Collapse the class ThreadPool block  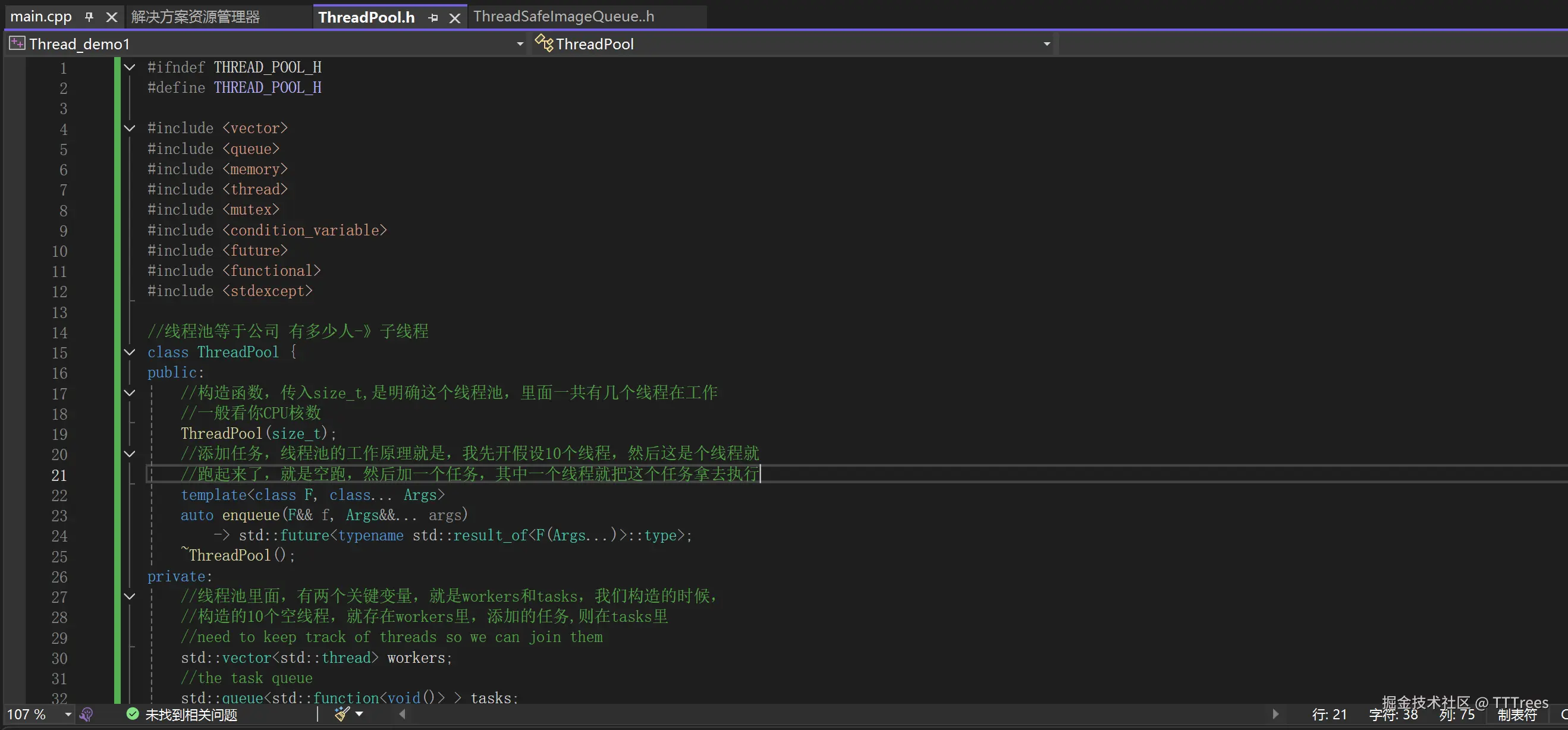[130, 351]
